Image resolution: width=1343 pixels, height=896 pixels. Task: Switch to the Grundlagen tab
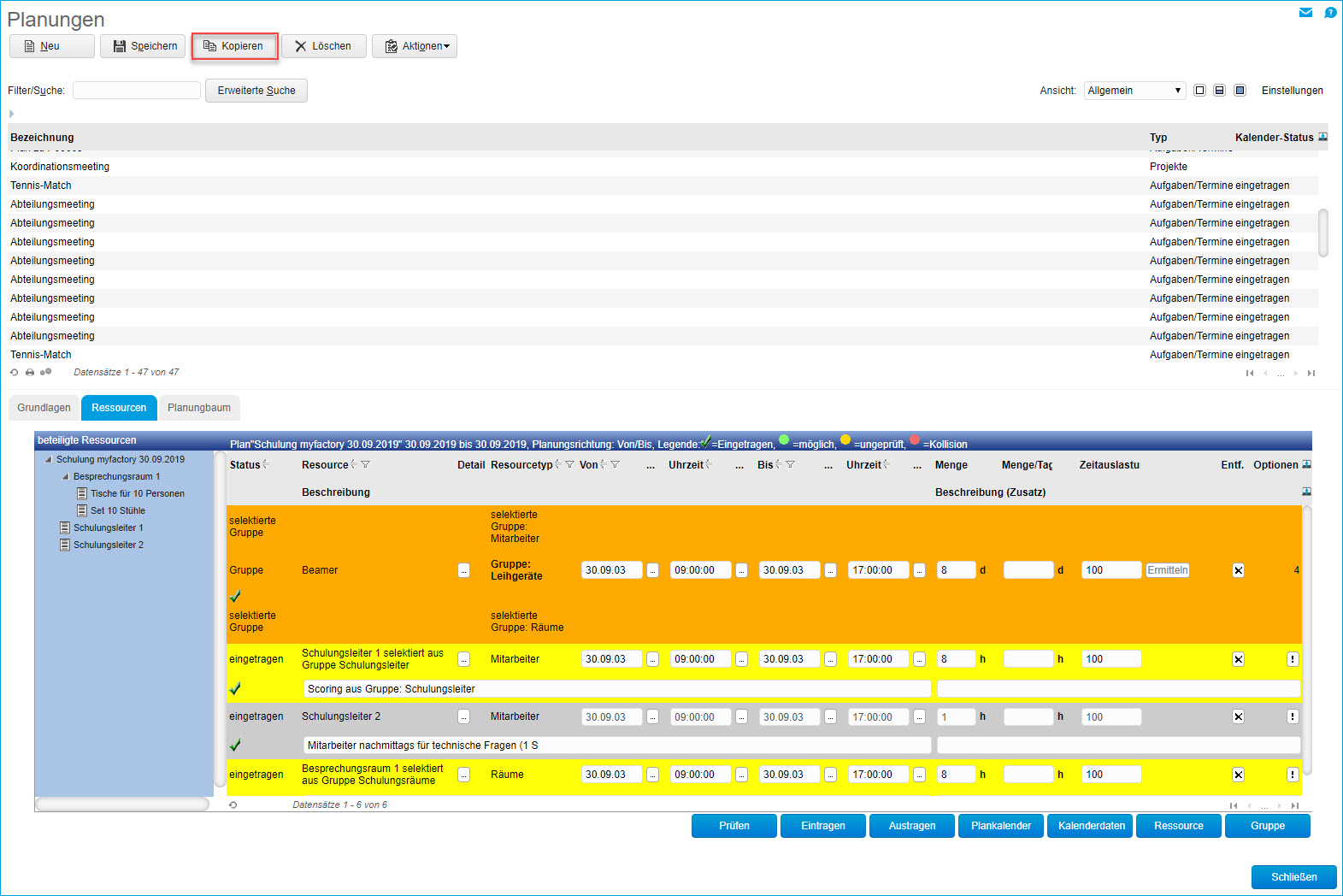pyautogui.click(x=44, y=408)
